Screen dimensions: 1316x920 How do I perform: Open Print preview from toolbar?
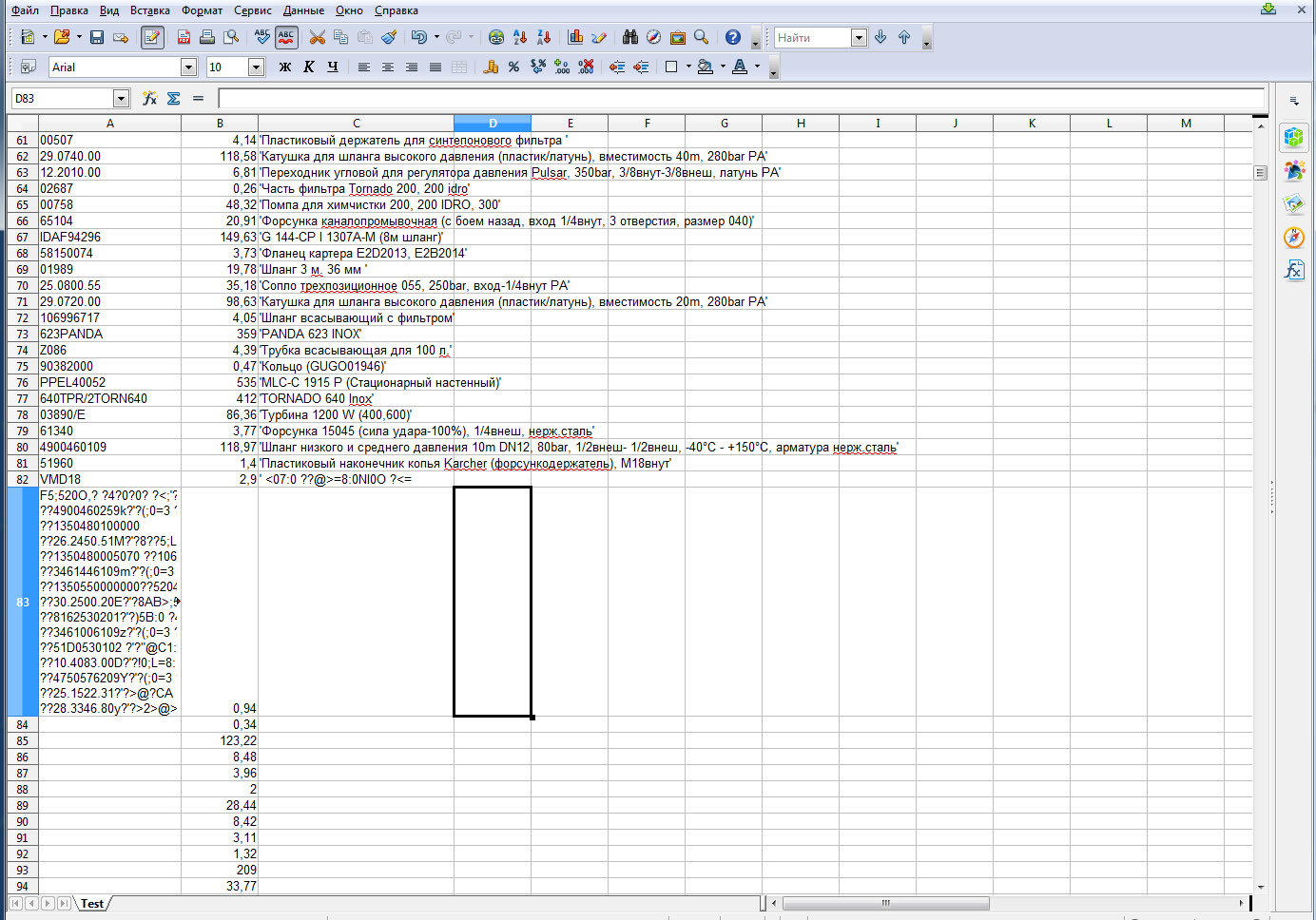(x=231, y=37)
